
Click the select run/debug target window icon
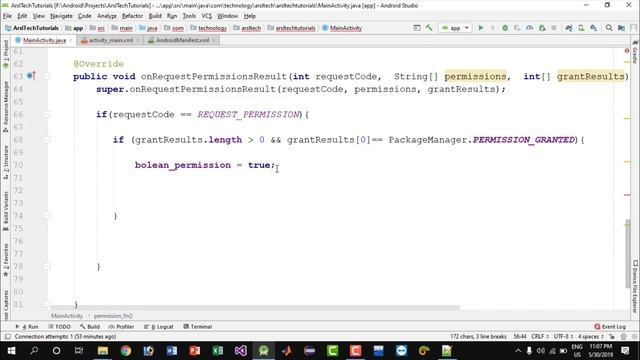[x=417, y=28]
